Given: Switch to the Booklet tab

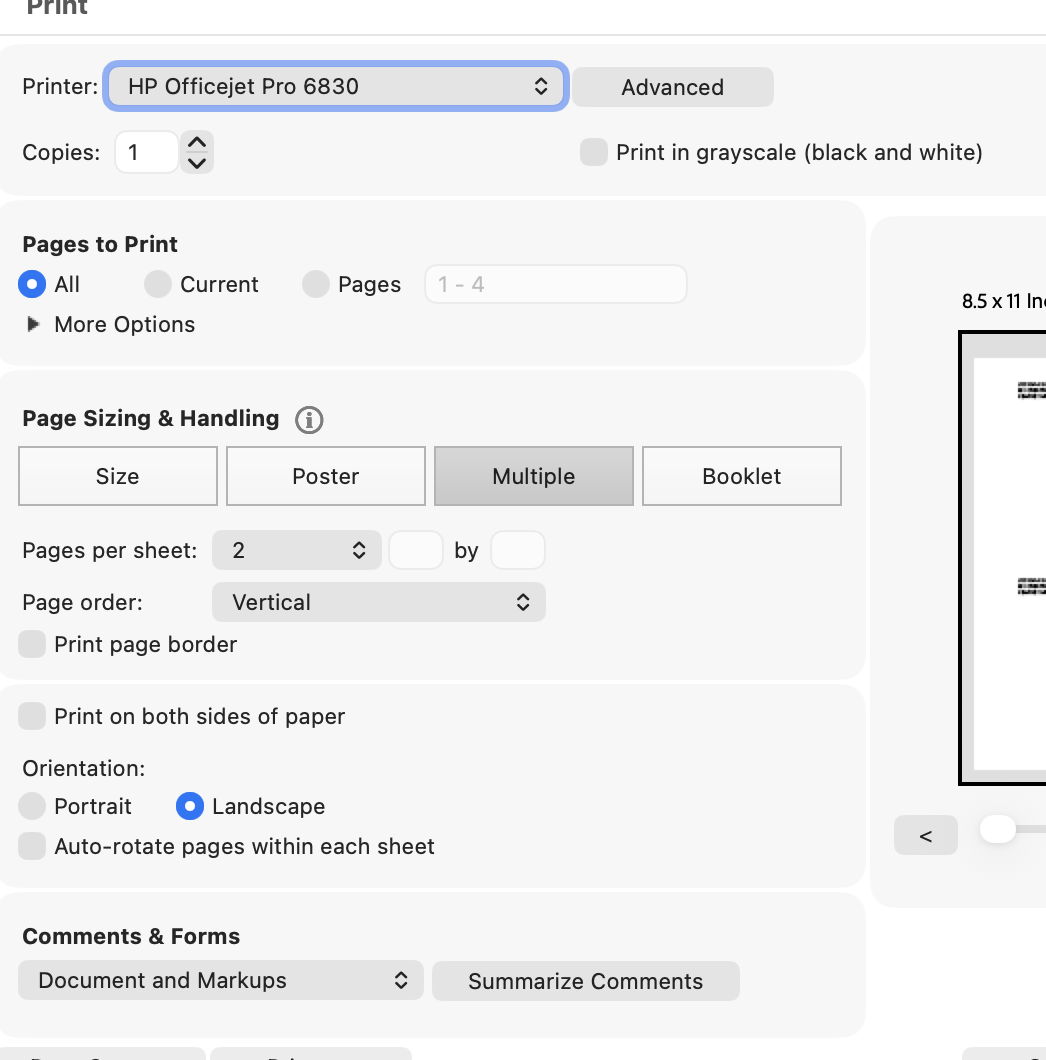Looking at the screenshot, I should pos(742,476).
